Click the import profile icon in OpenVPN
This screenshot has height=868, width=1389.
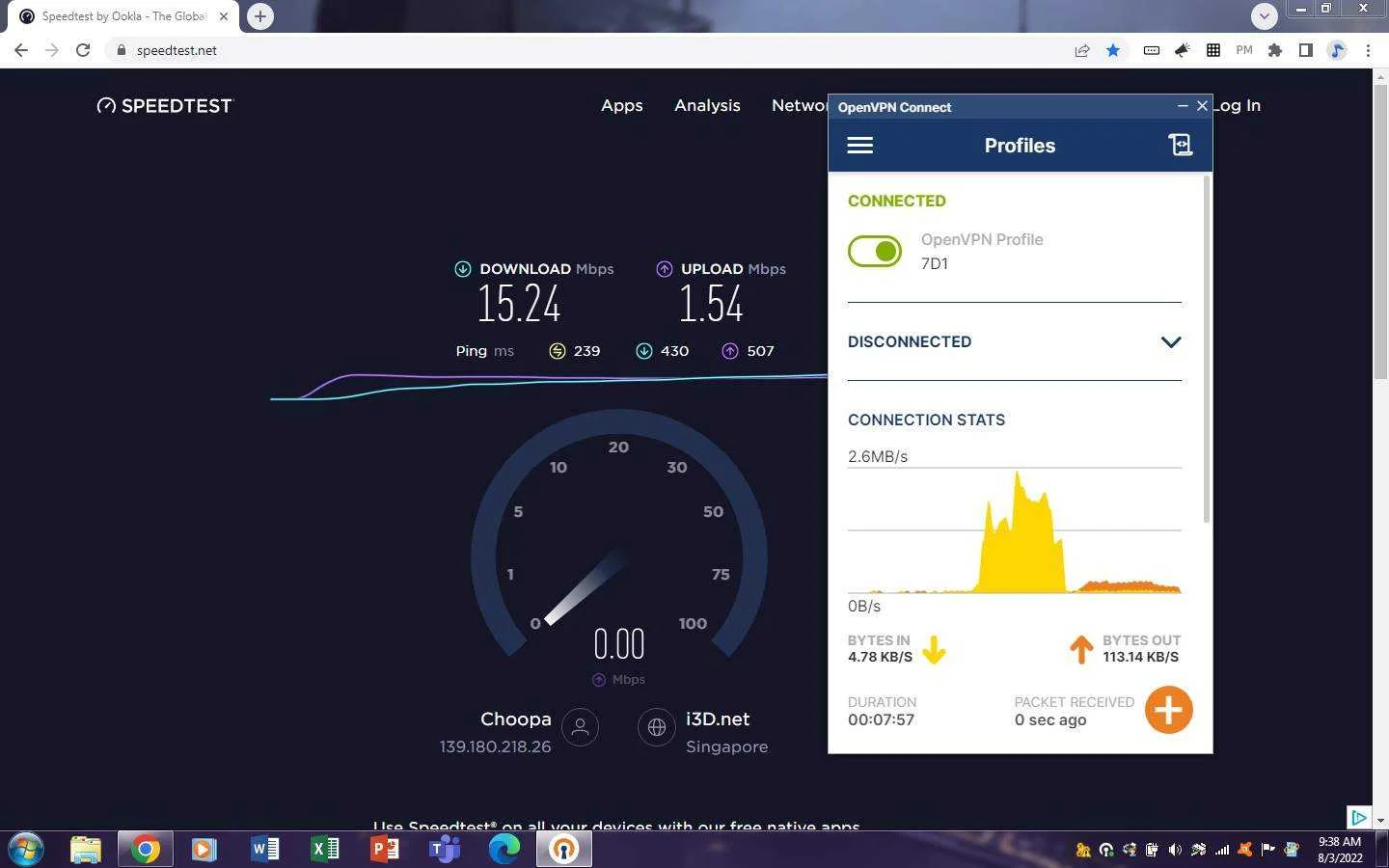(1181, 145)
